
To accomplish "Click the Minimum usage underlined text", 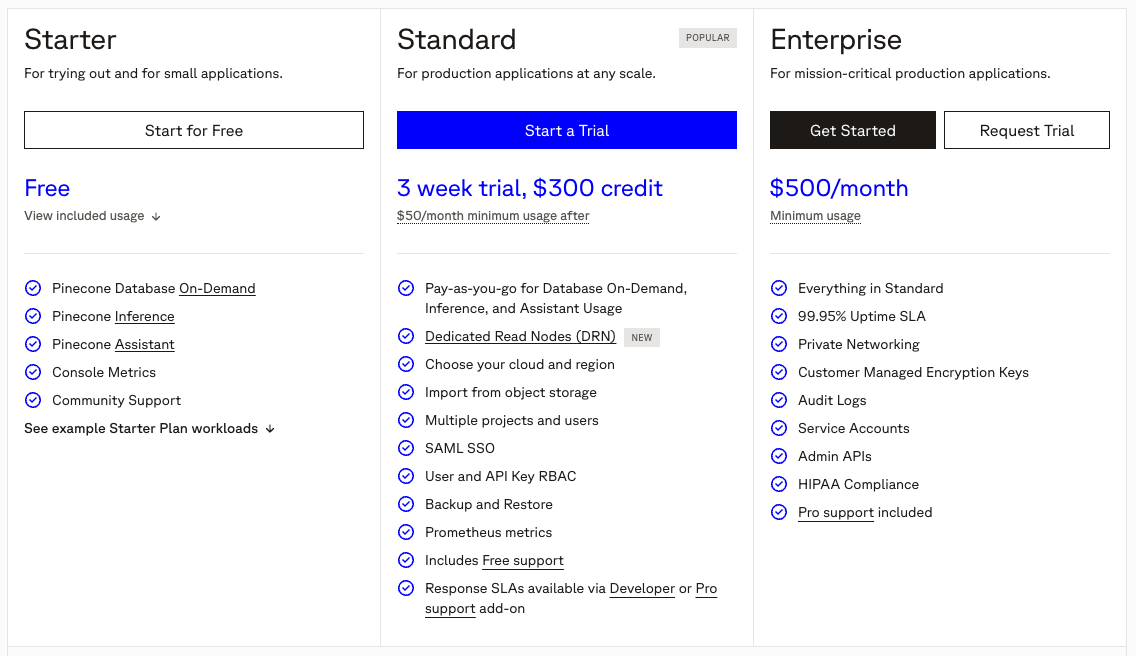I will (815, 216).
